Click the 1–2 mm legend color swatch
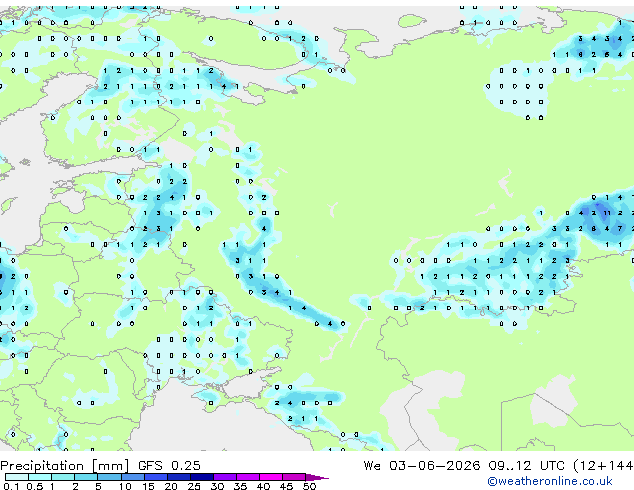 coord(63,477)
